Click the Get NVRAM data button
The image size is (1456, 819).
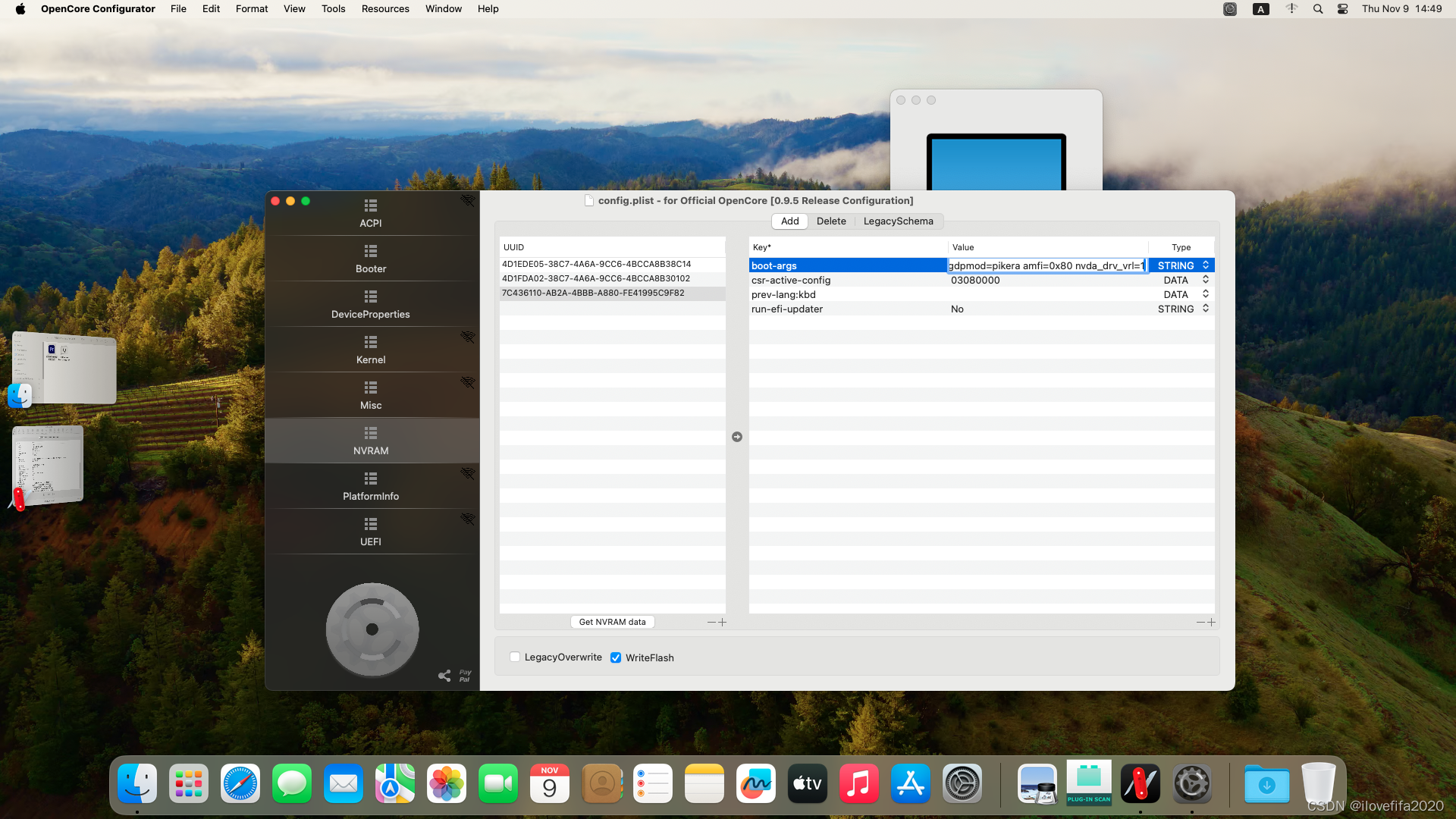tap(612, 622)
